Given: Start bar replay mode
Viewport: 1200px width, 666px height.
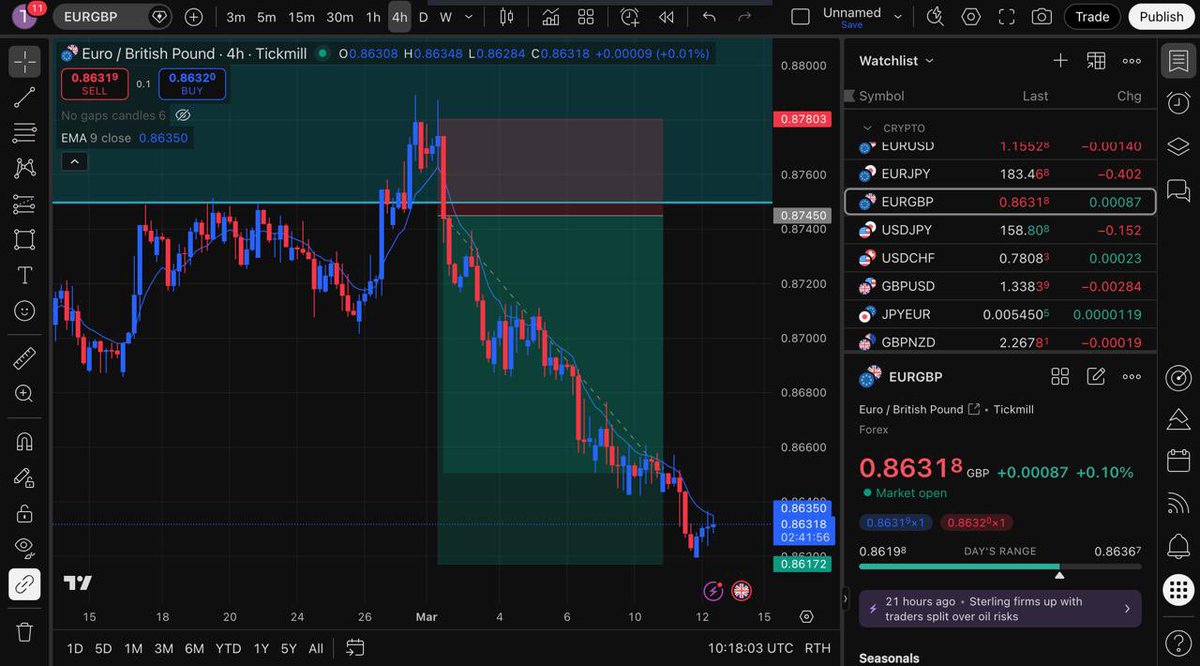Looking at the screenshot, I should tap(666, 17).
